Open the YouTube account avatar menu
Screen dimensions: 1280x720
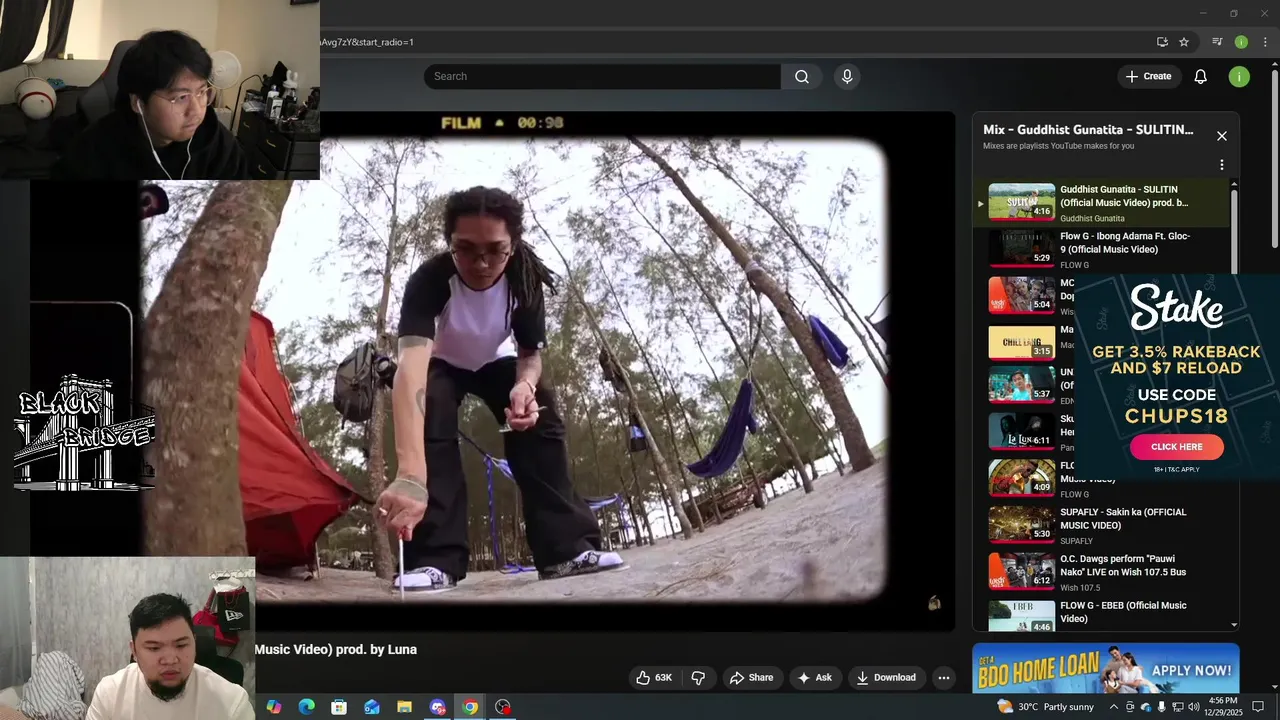coord(1239,77)
